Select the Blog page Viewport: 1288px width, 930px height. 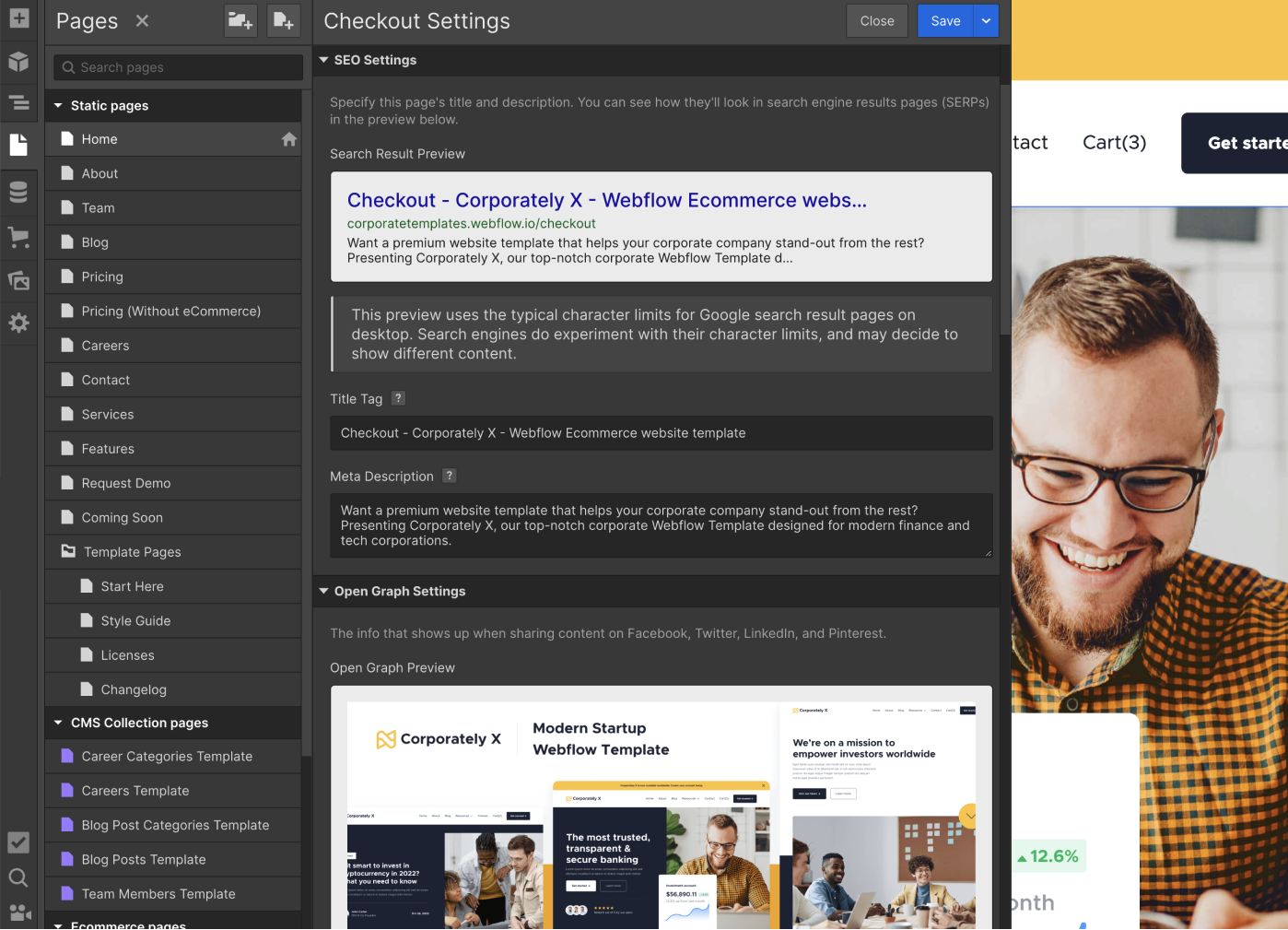click(173, 242)
